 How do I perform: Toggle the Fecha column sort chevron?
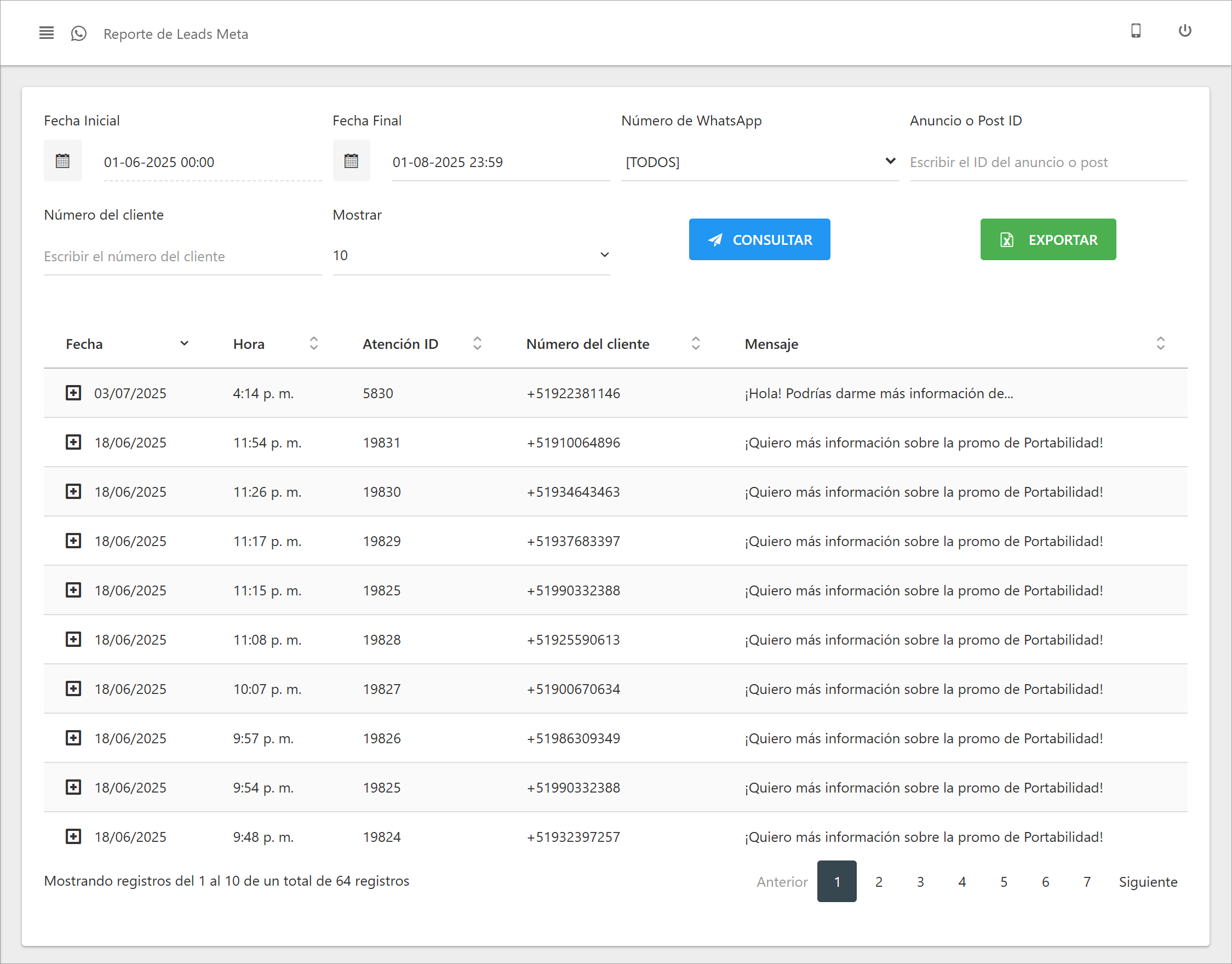point(184,343)
